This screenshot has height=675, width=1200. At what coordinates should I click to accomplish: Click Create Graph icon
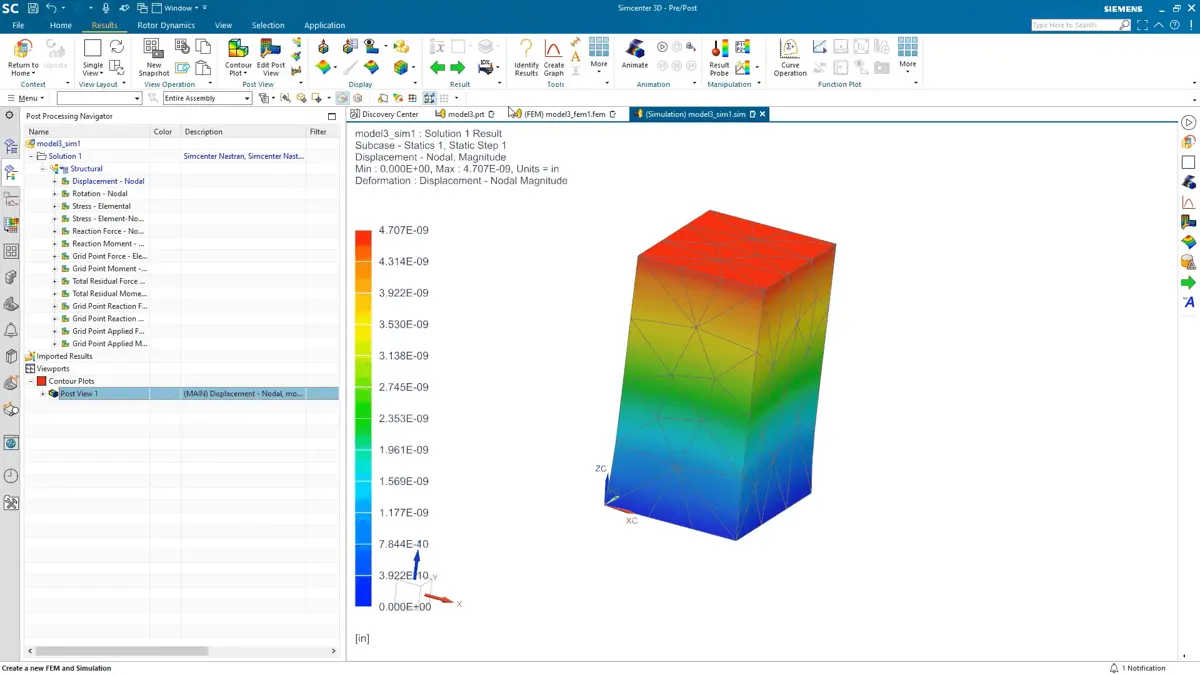(553, 49)
